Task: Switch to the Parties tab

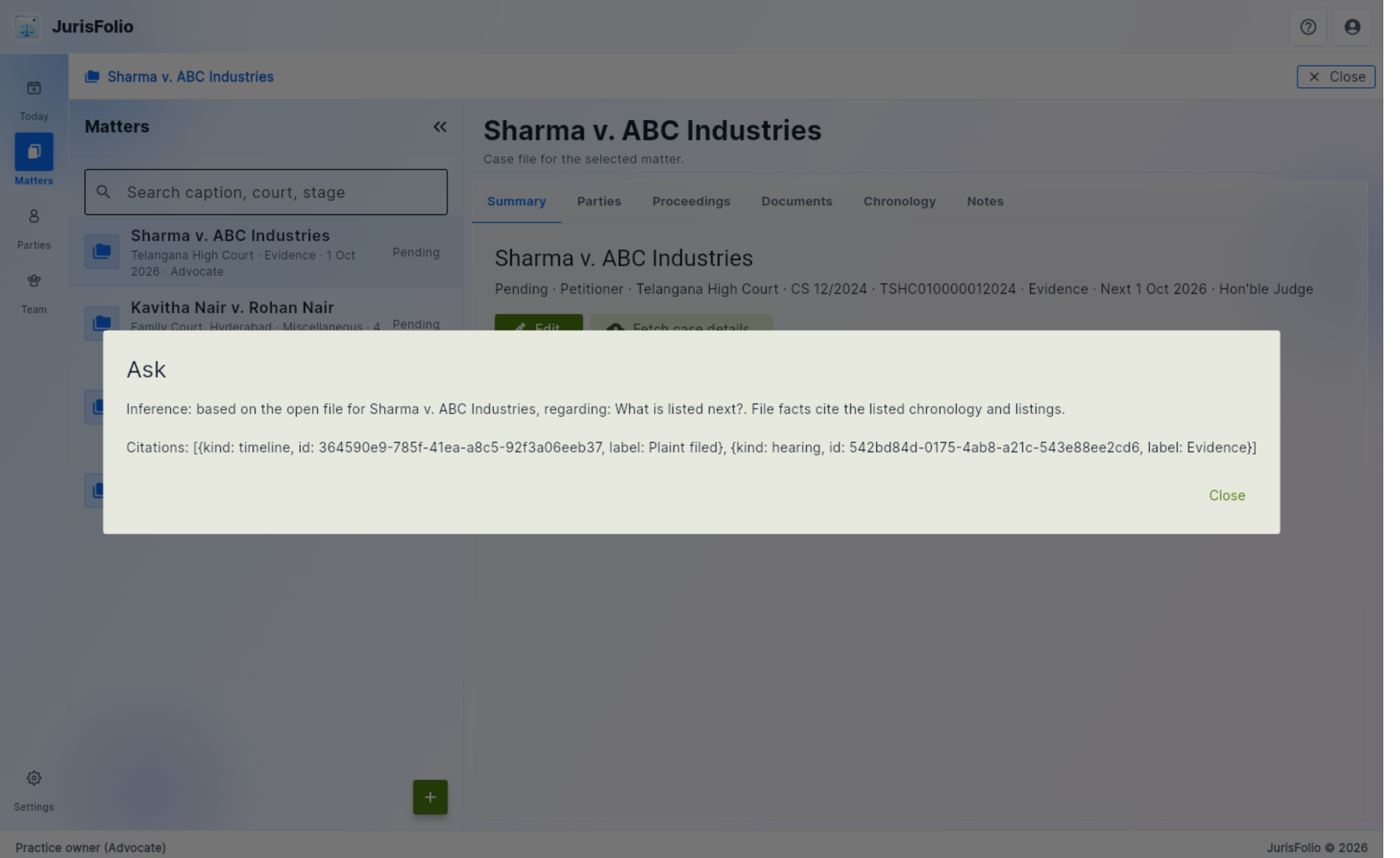Action: [x=599, y=202]
